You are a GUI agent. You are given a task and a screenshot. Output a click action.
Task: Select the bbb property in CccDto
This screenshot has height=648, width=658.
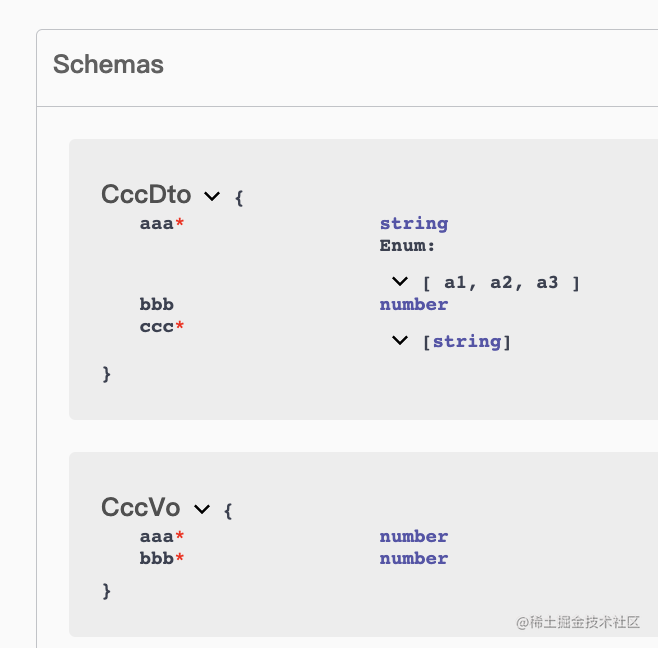point(157,304)
